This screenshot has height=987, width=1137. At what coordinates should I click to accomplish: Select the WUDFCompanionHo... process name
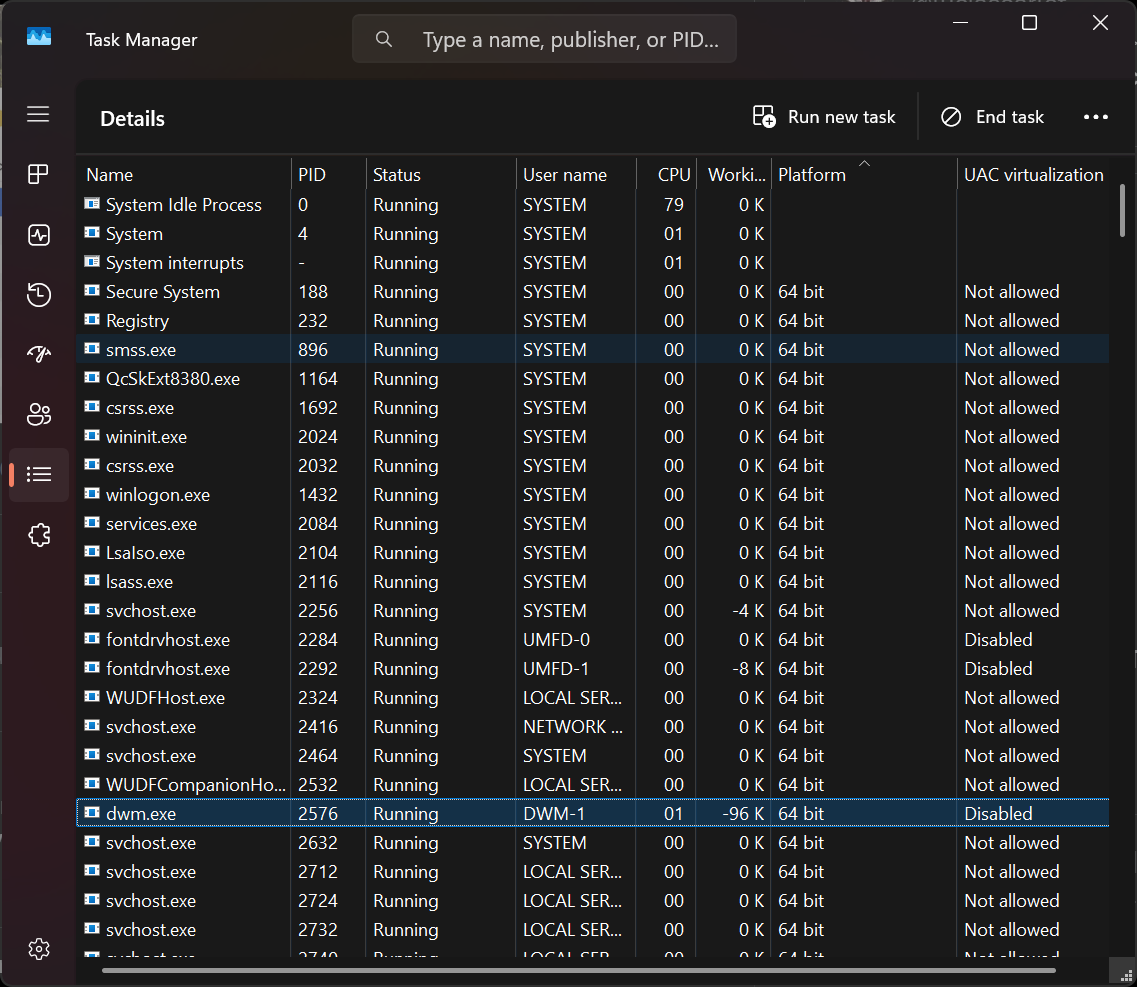click(x=196, y=785)
